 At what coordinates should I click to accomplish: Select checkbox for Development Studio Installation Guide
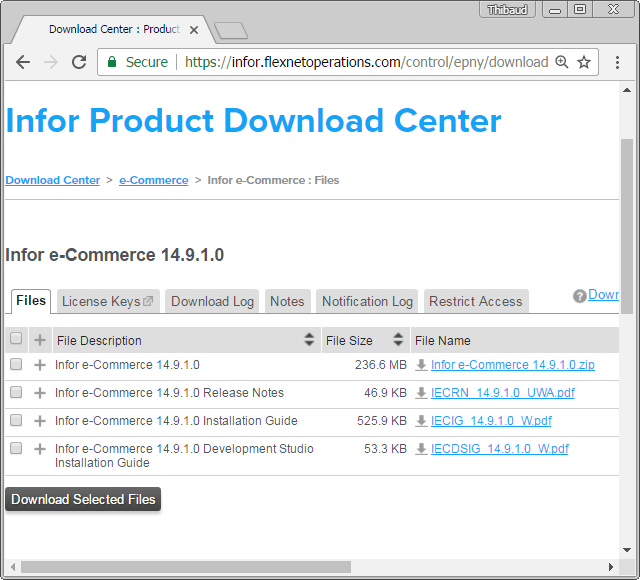[16, 449]
